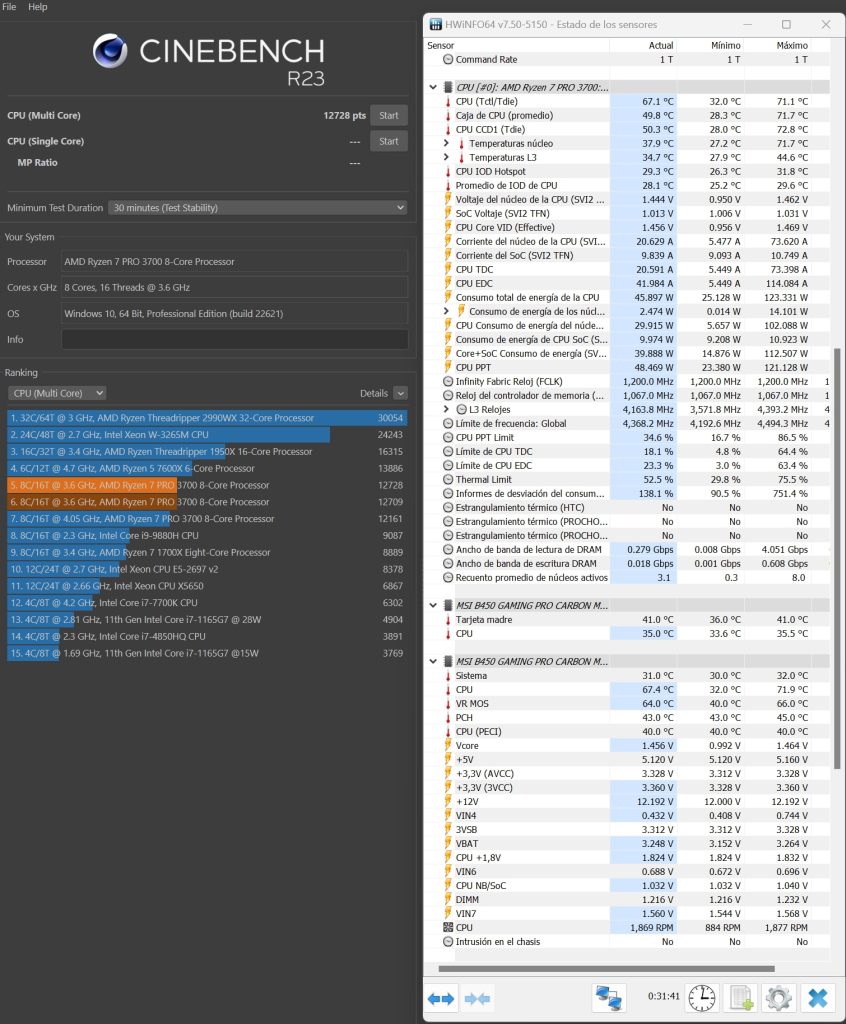Screen dimensions: 846x1024
Task: Click the chip icon of the CPU [#0] group
Action: click(x=448, y=87)
